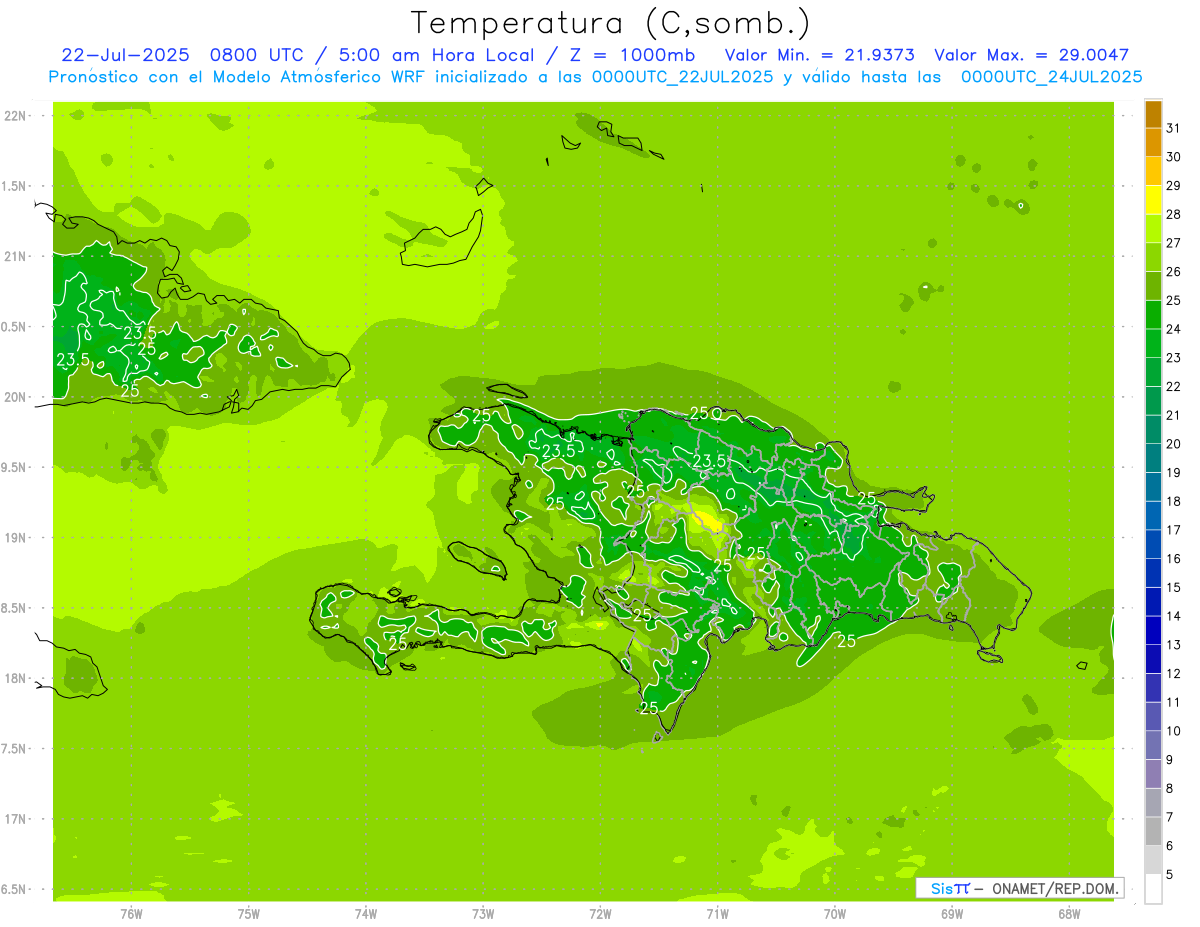This screenshot has height=927, width=1200.
Task: Click the legend band between 16 and 17
Action: 1153,544
